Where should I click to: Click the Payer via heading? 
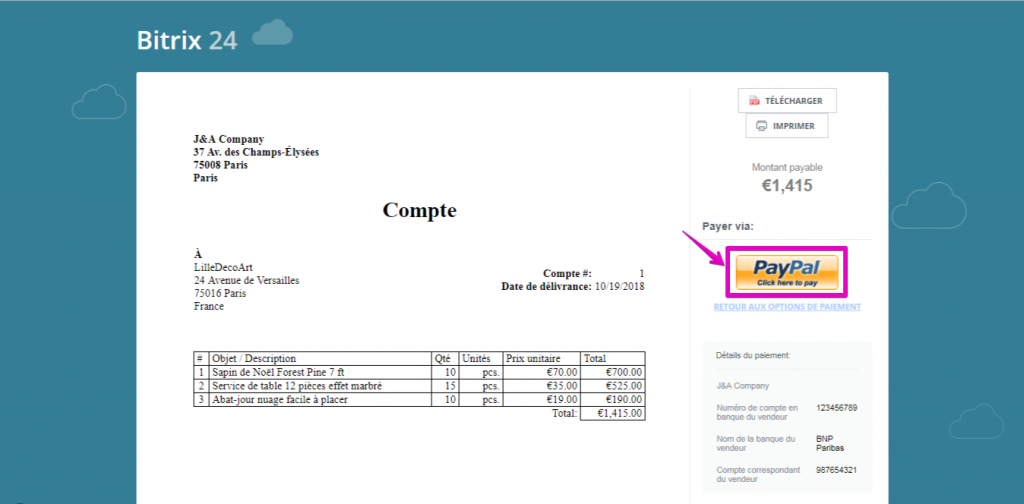click(x=728, y=227)
